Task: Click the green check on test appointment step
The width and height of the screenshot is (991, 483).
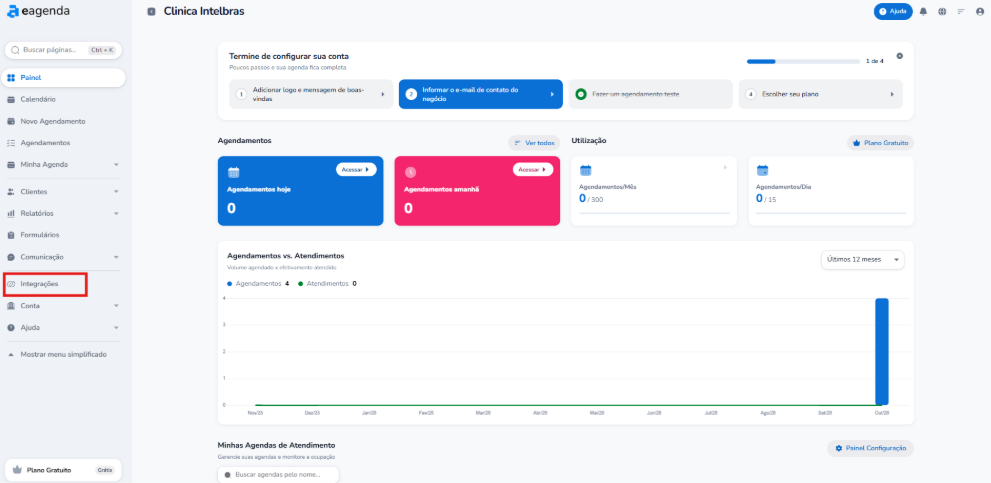Action: click(x=581, y=94)
